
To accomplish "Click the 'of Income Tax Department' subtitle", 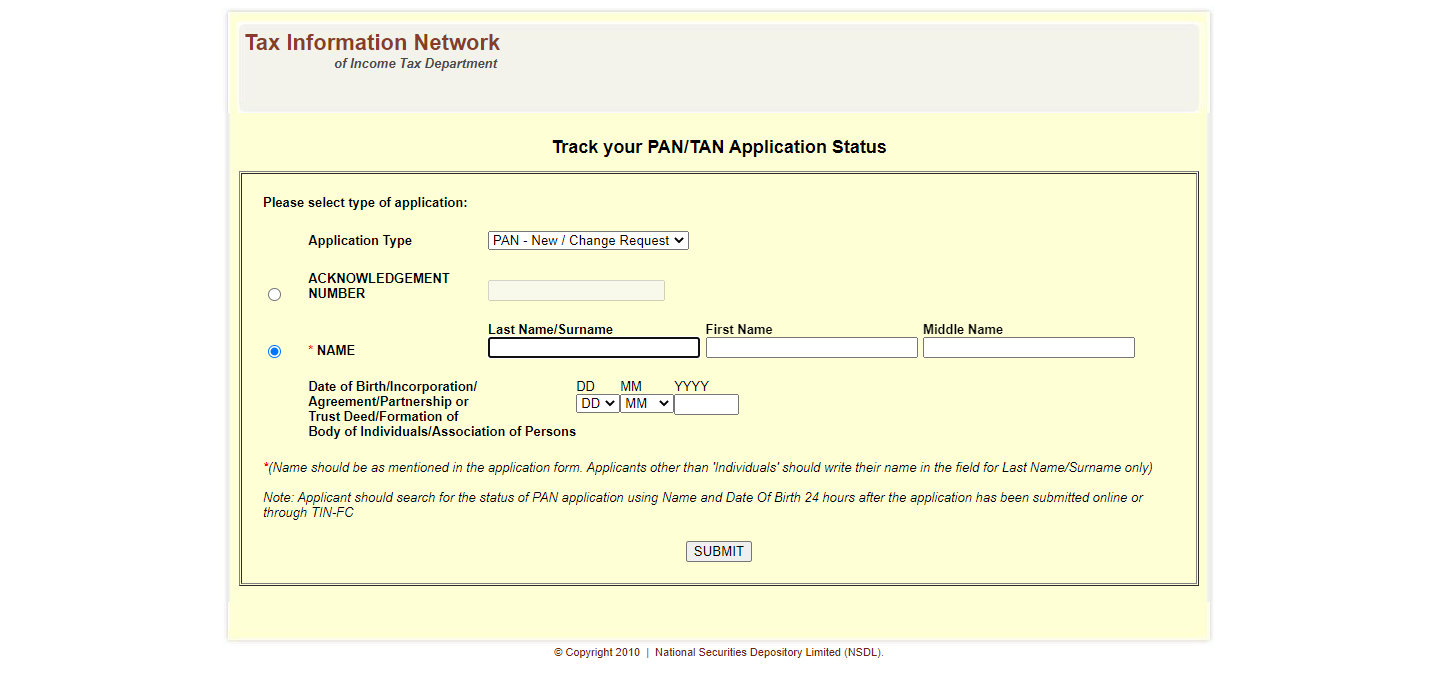I will coord(415,64).
